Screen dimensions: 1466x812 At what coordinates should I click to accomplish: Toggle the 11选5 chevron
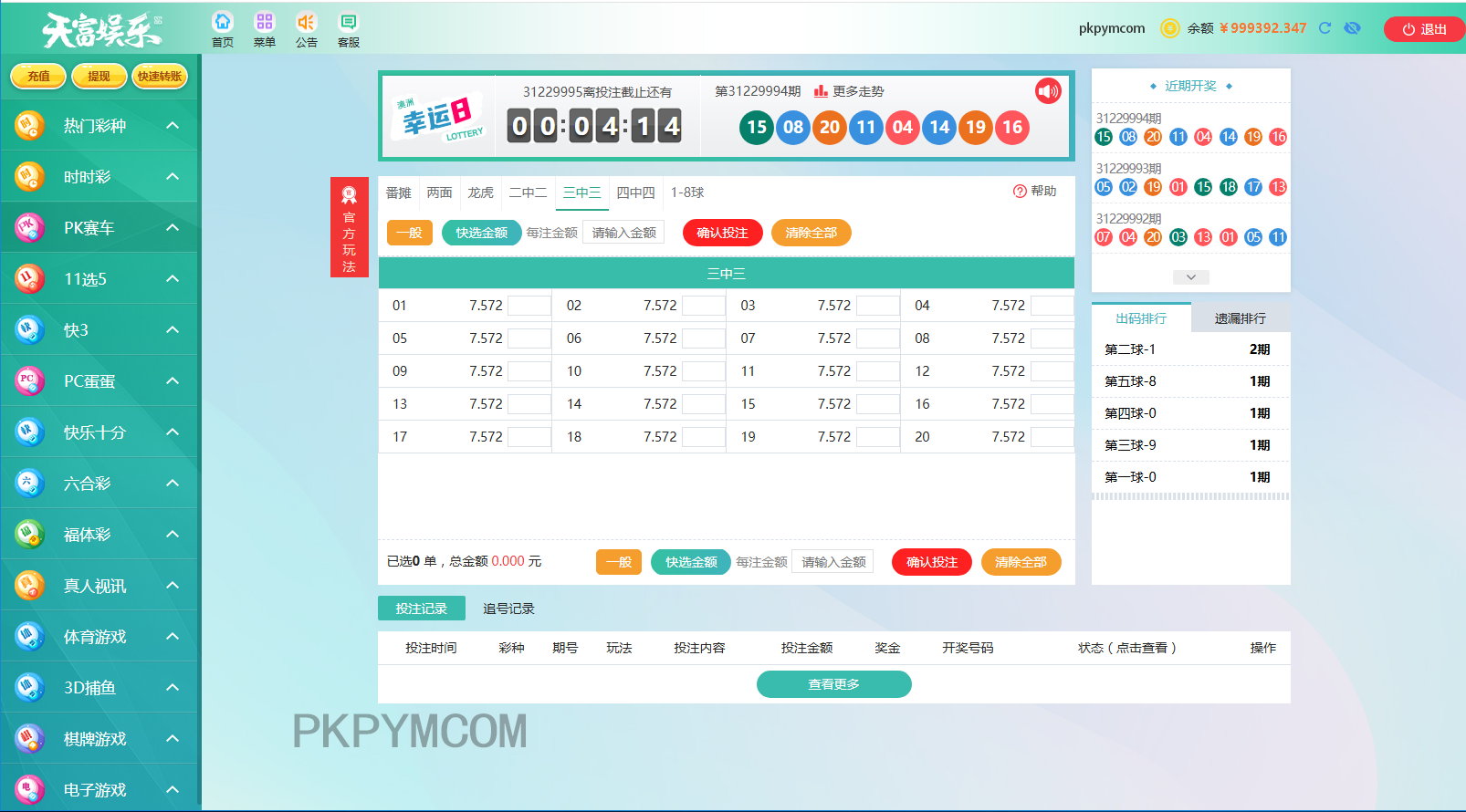pos(173,278)
